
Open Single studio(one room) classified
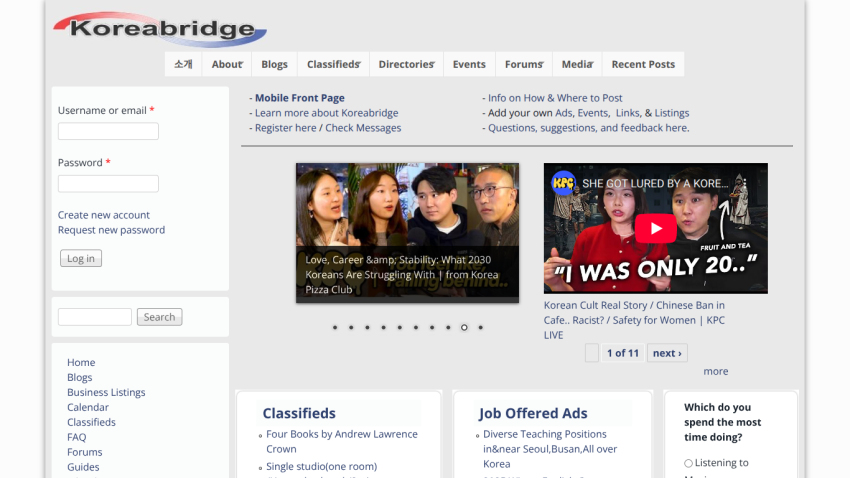click(321, 466)
